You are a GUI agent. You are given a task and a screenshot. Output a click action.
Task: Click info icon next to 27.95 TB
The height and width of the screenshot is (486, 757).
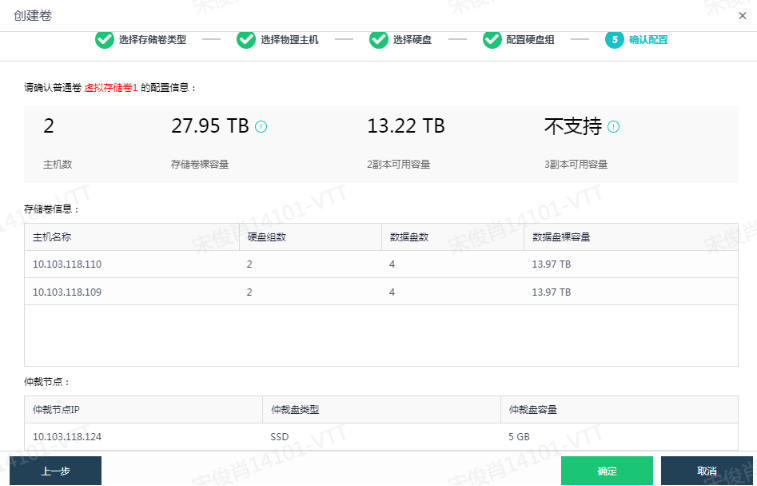click(262, 127)
